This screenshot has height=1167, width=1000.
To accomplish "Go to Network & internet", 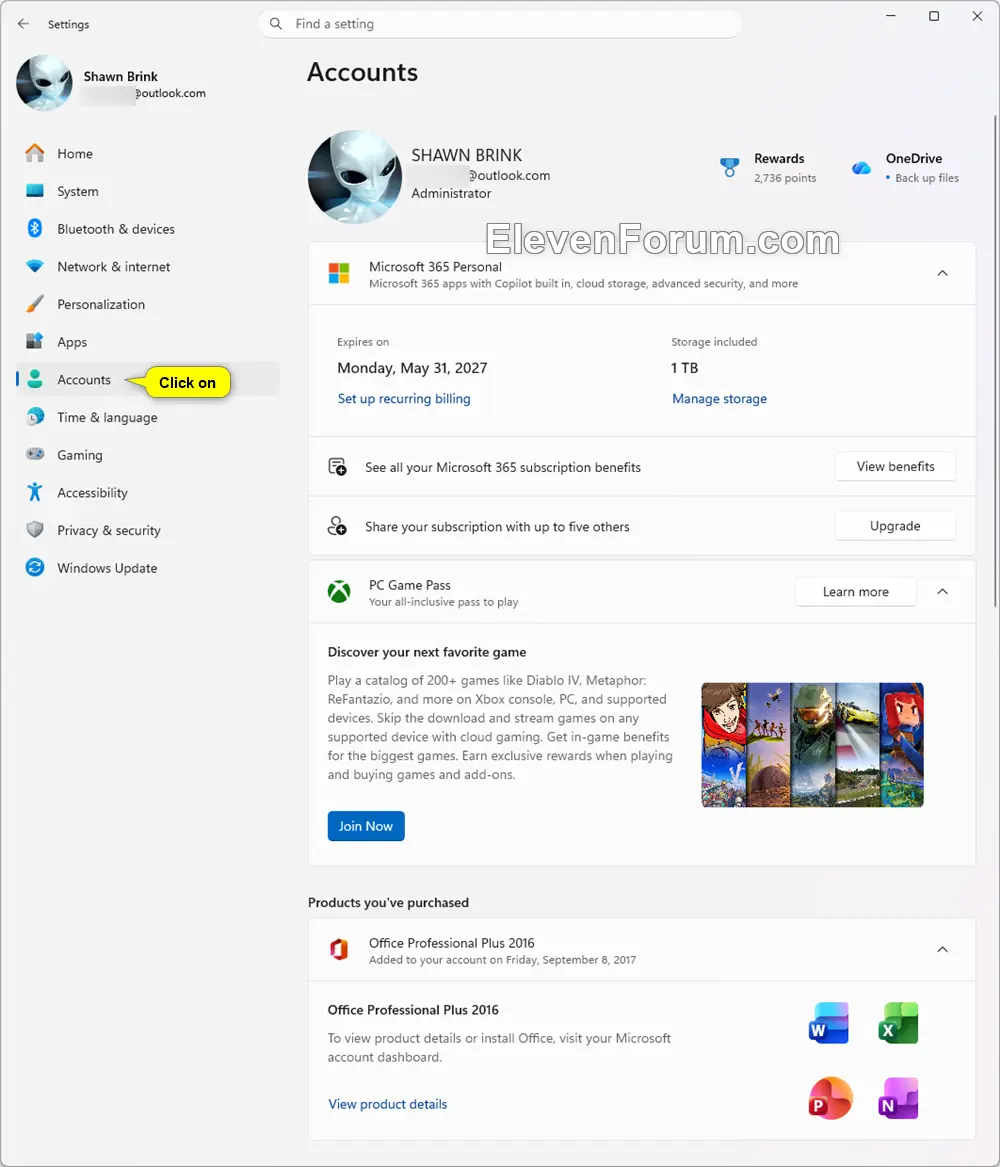I will point(147,266).
